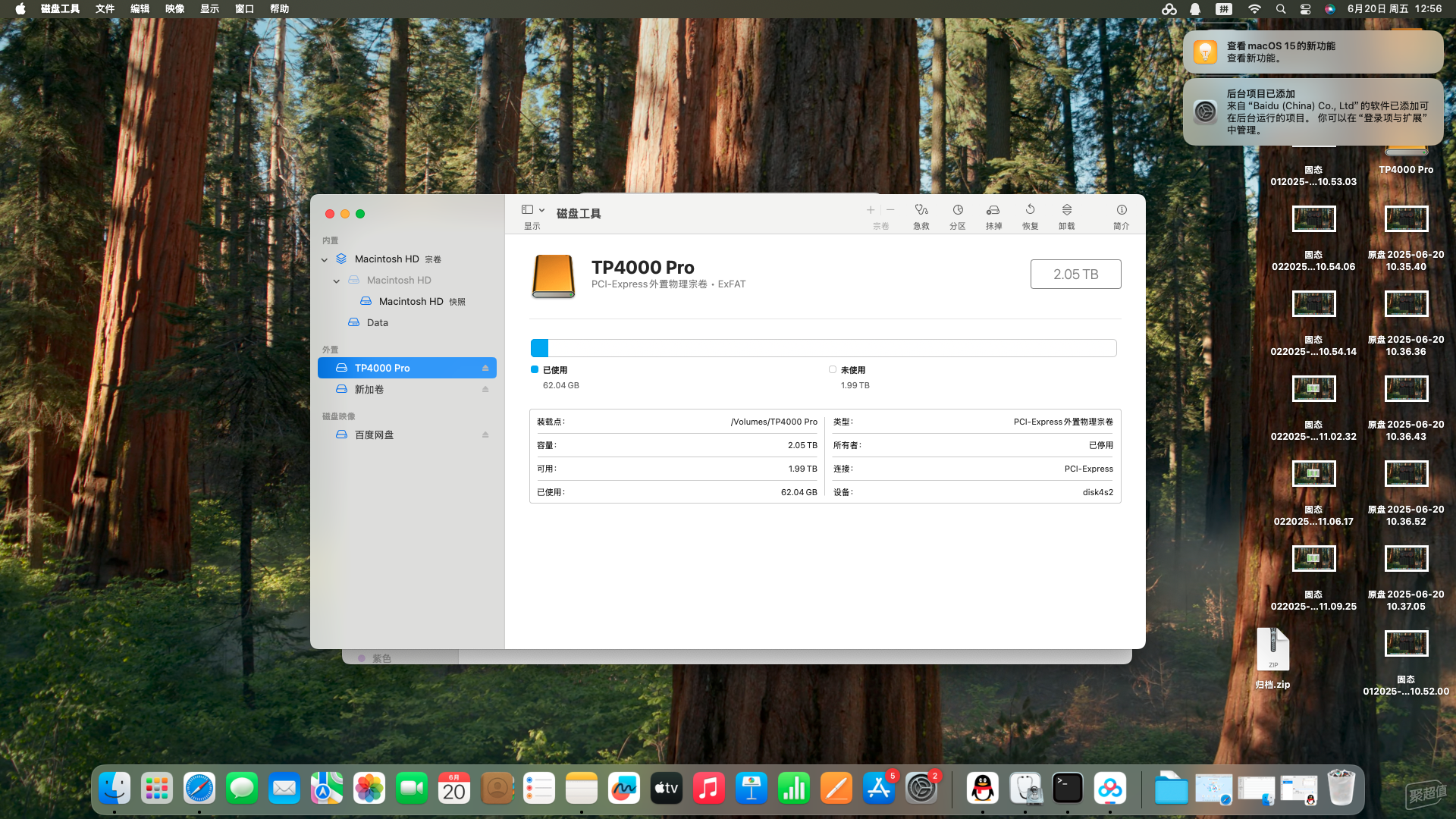The image size is (1456, 819).
Task: Collapse the nested Macintosh HD volume
Action: [337, 281]
